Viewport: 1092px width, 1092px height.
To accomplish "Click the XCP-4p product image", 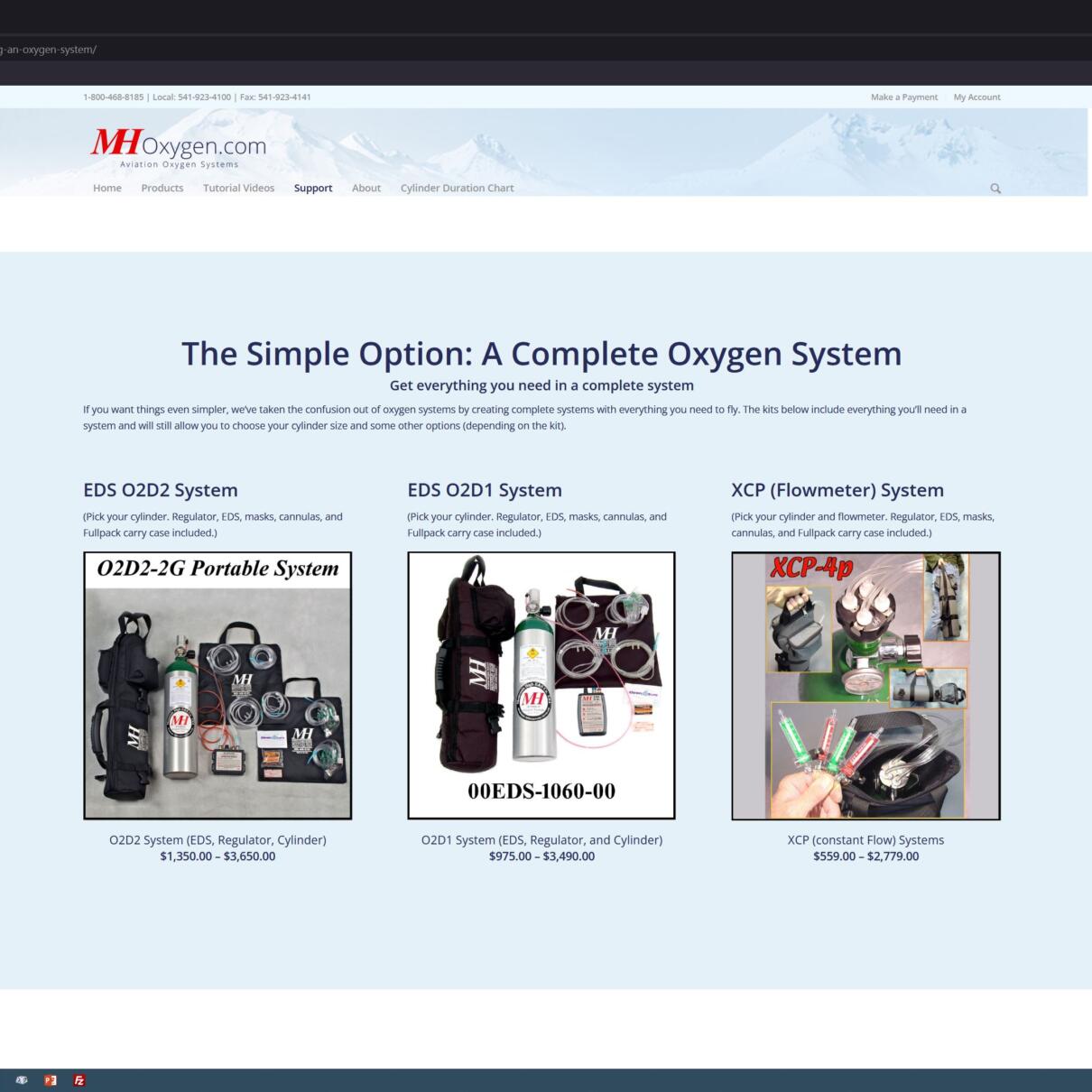I will coord(865,686).
